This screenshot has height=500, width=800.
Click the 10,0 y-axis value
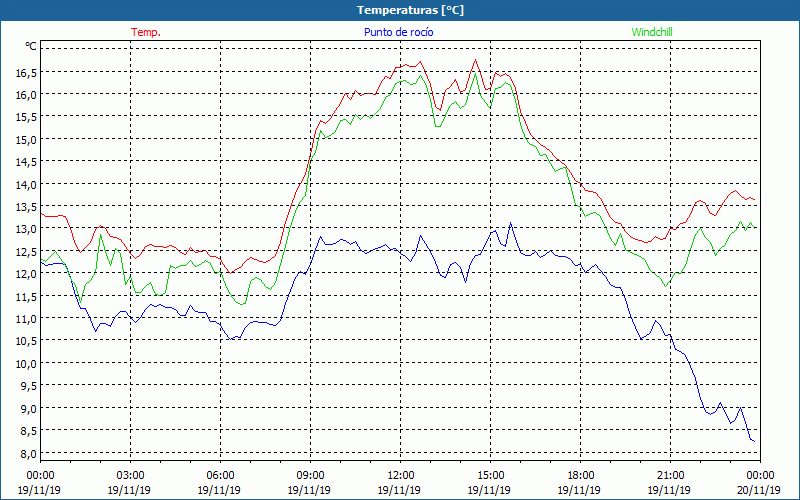pos(27,364)
